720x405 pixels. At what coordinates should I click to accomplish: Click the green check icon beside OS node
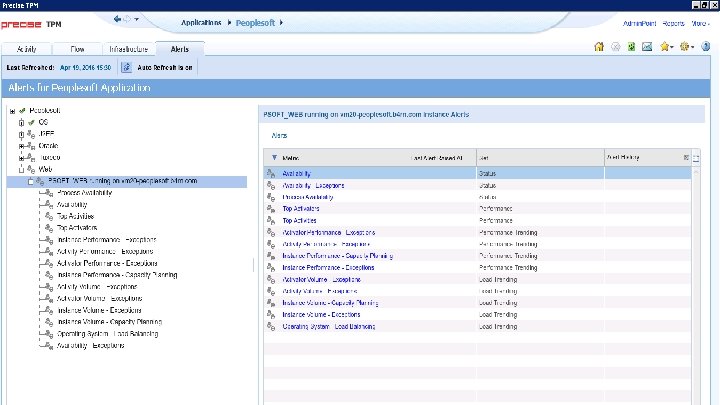point(31,122)
